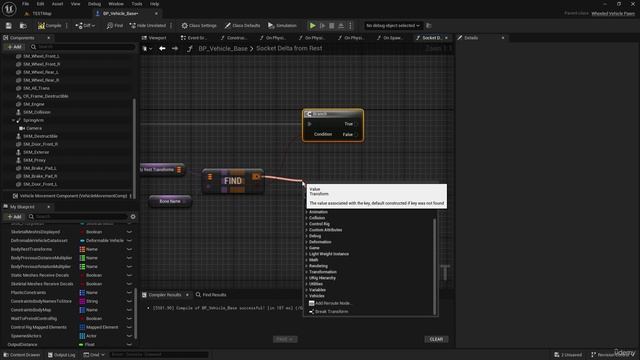Switch to the Construction Script tab
Viewport: 640px width, 360px height.
[233, 38]
